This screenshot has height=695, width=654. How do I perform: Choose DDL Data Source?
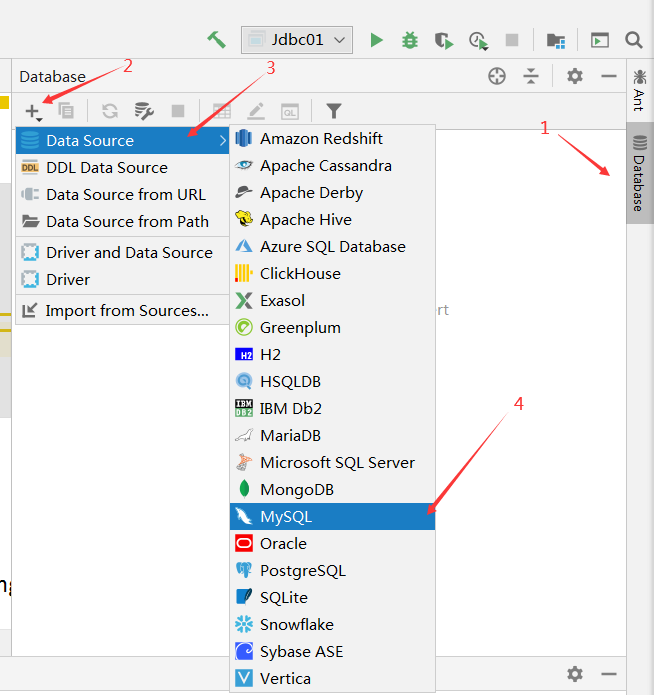pyautogui.click(x=122, y=168)
